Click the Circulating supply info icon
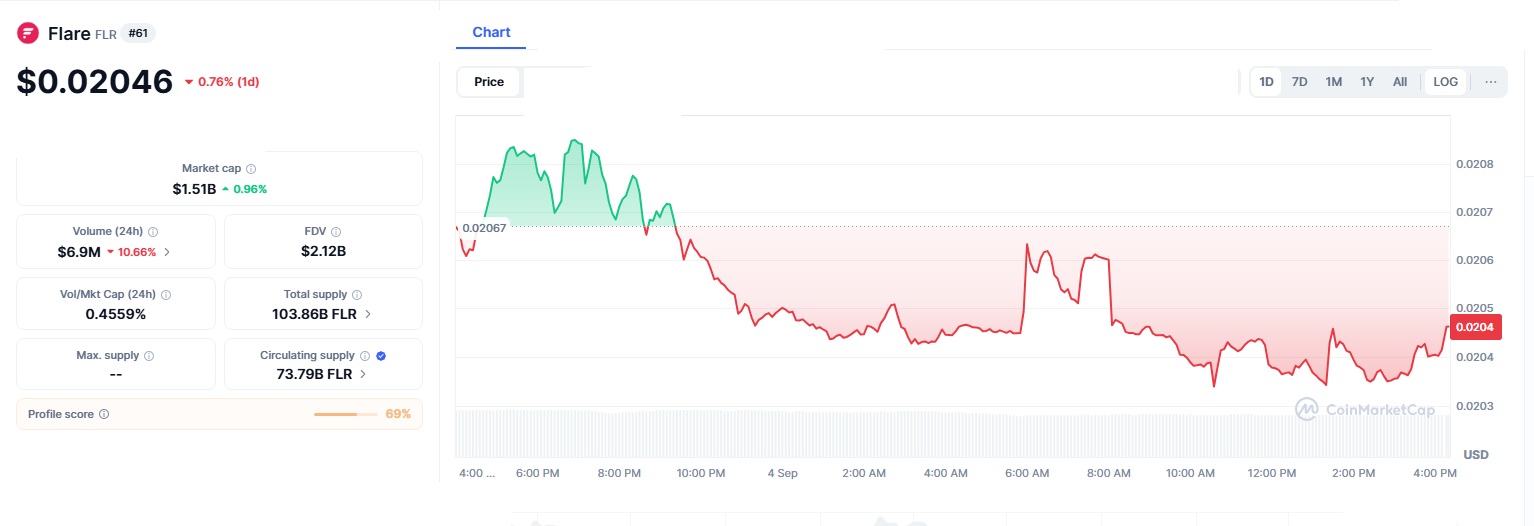The height and width of the screenshot is (526, 1534). (365, 356)
